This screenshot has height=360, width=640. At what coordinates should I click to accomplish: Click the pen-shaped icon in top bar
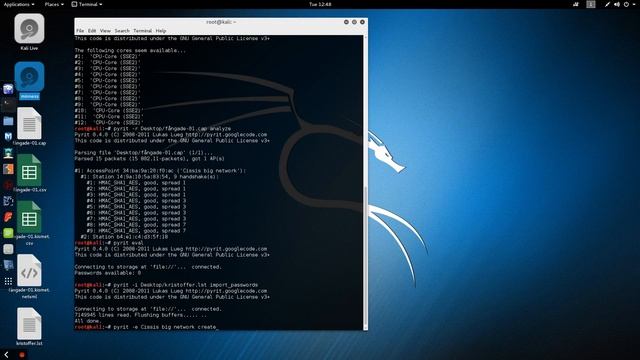607,4
